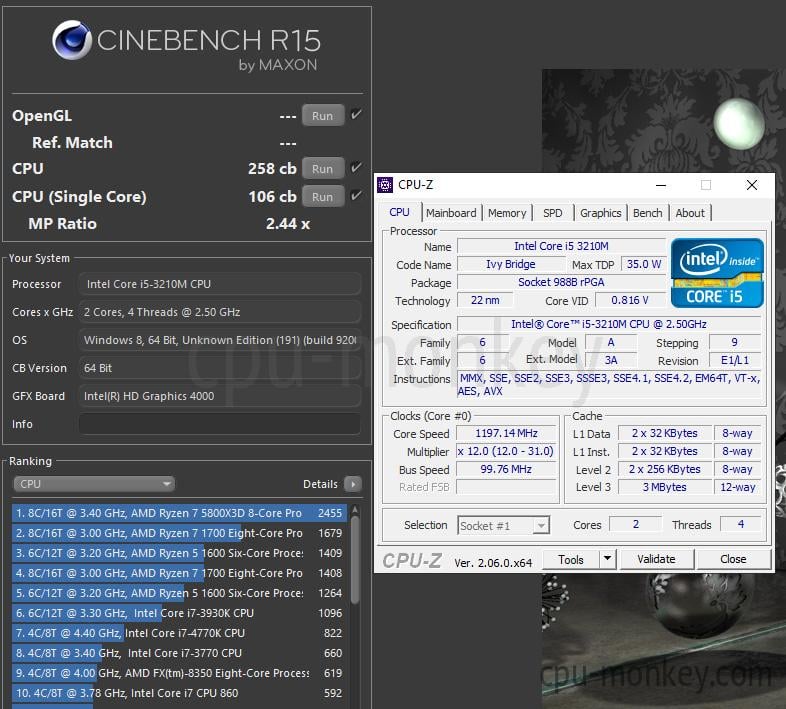
Task: Open the About tab
Action: (690, 213)
